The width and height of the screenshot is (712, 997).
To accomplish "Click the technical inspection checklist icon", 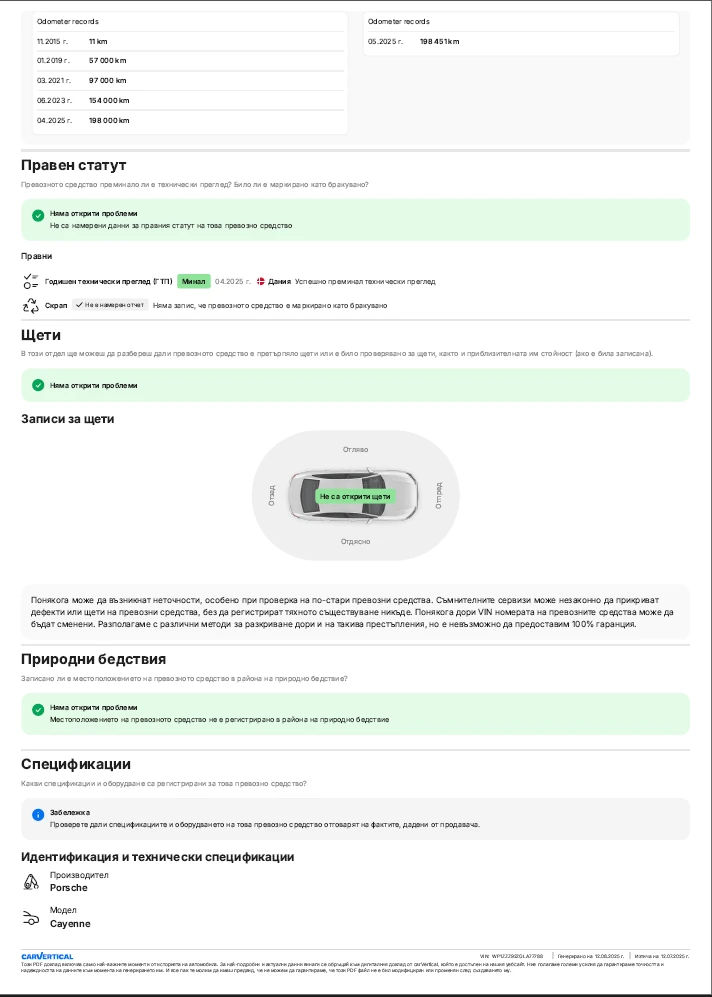I will [30, 281].
